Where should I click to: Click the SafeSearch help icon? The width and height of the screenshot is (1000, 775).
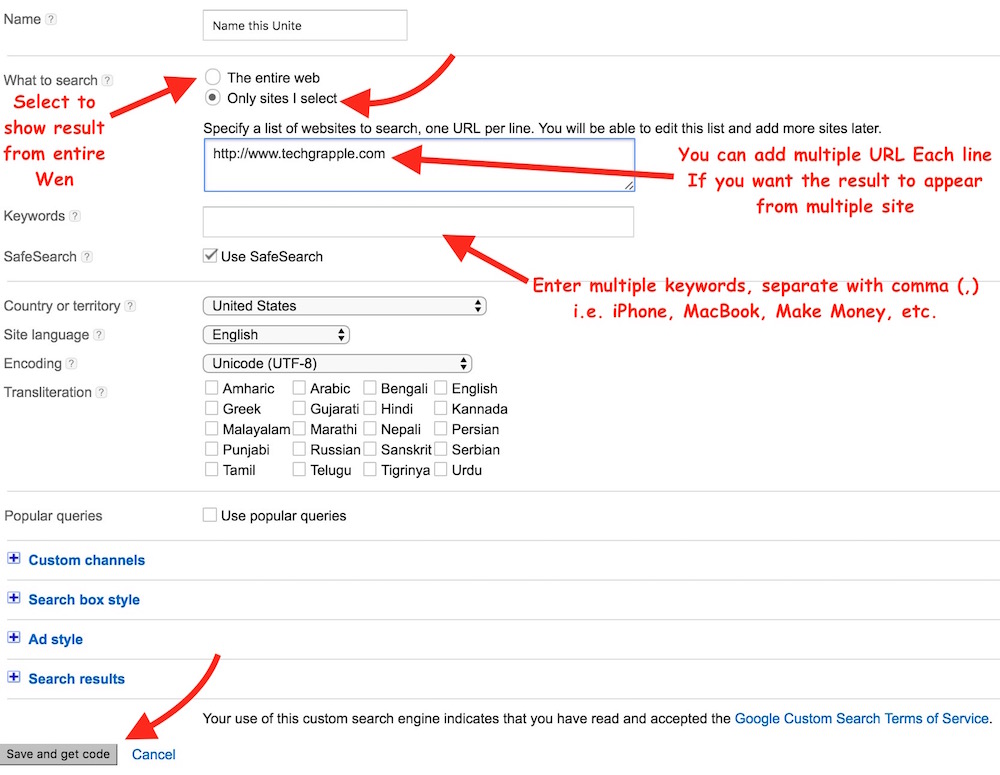click(87, 257)
